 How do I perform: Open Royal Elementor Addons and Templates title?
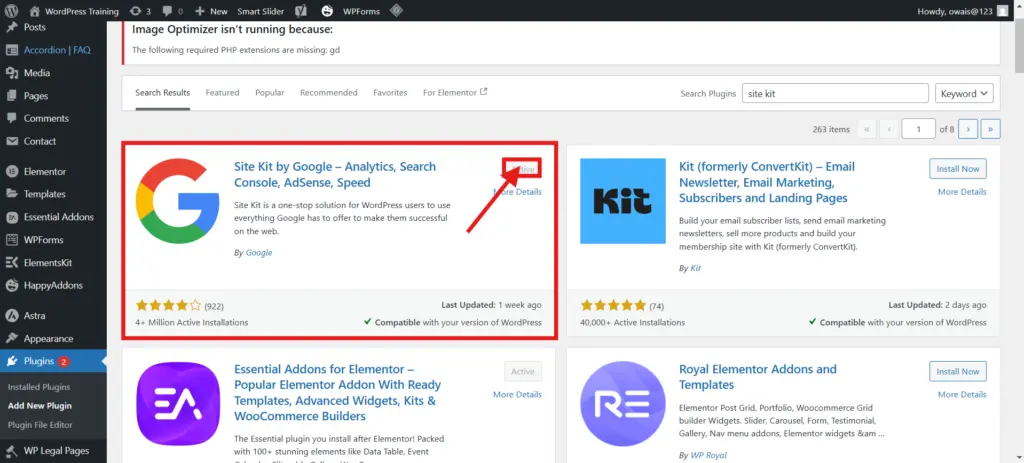click(758, 377)
